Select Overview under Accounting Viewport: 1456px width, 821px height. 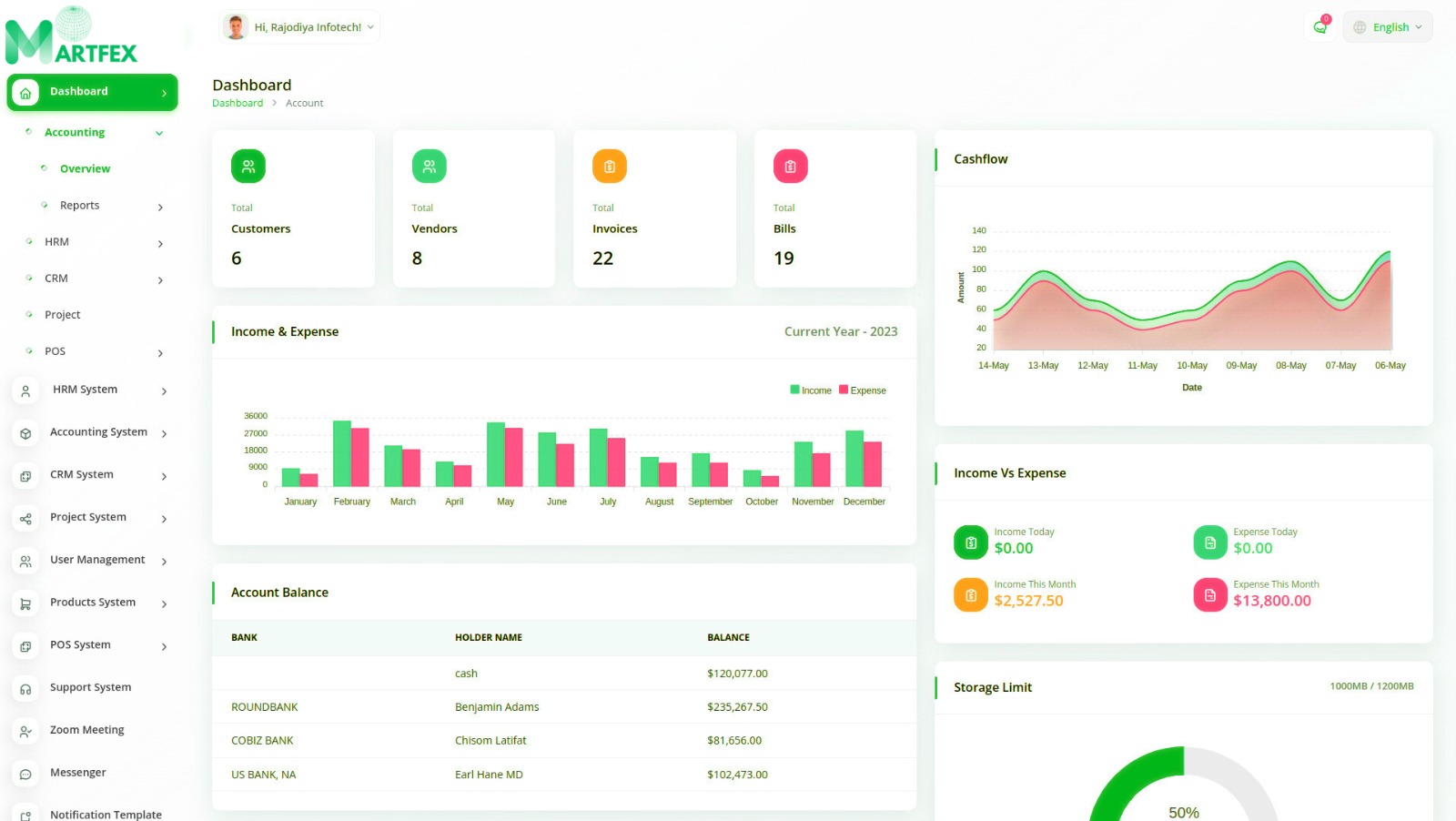pos(85,169)
